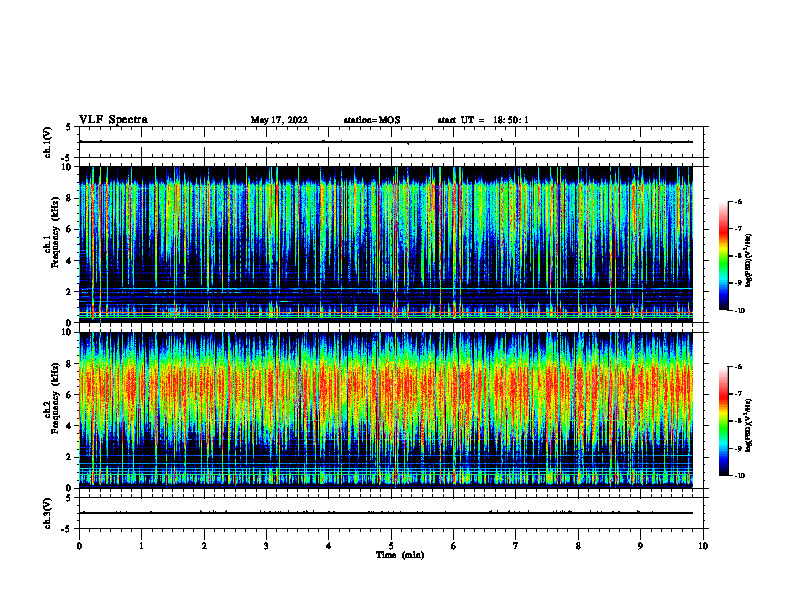The image size is (792, 612).
Task: Click the time axis tick label '10'
Action: pyautogui.click(x=703, y=546)
